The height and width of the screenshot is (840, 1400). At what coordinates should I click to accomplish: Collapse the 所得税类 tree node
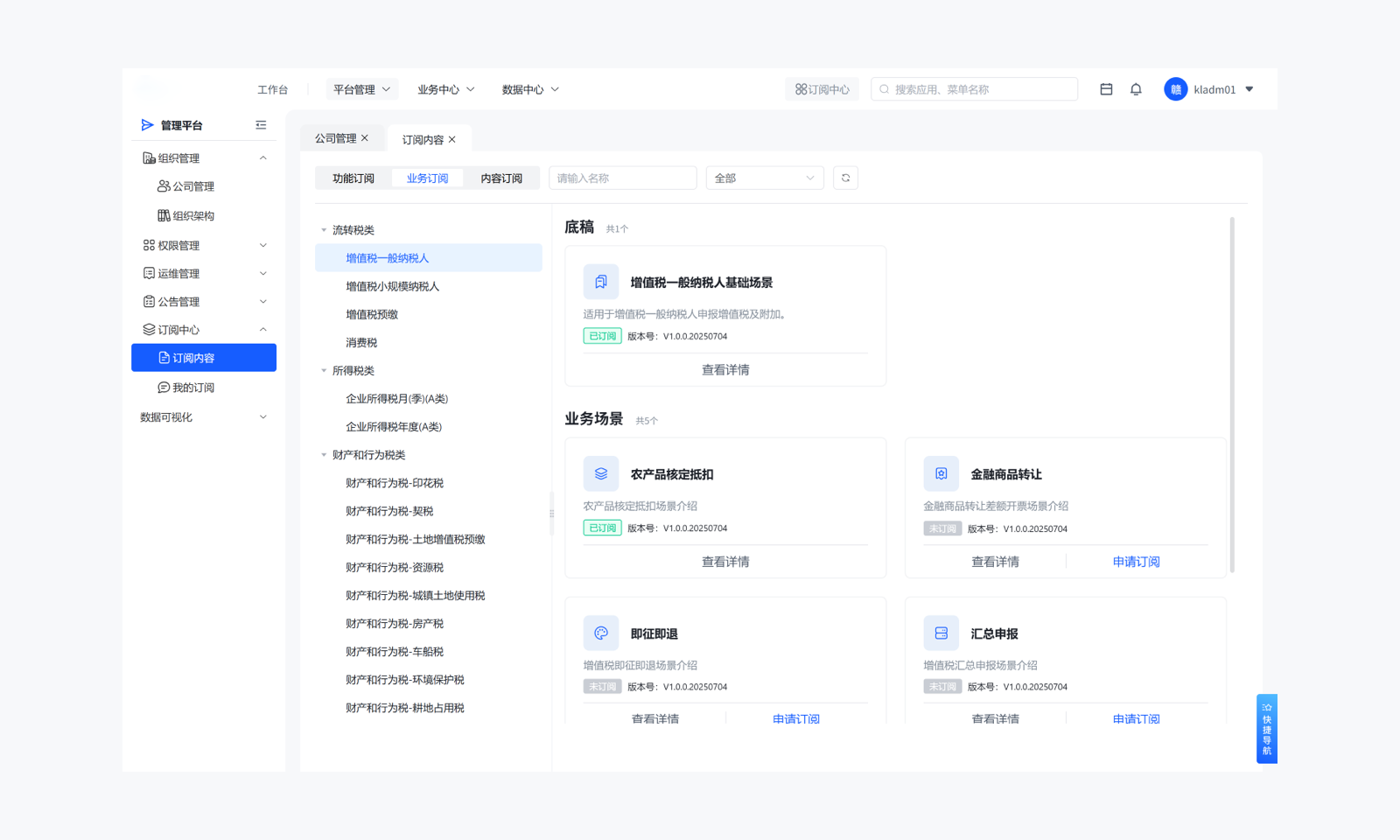tap(324, 371)
